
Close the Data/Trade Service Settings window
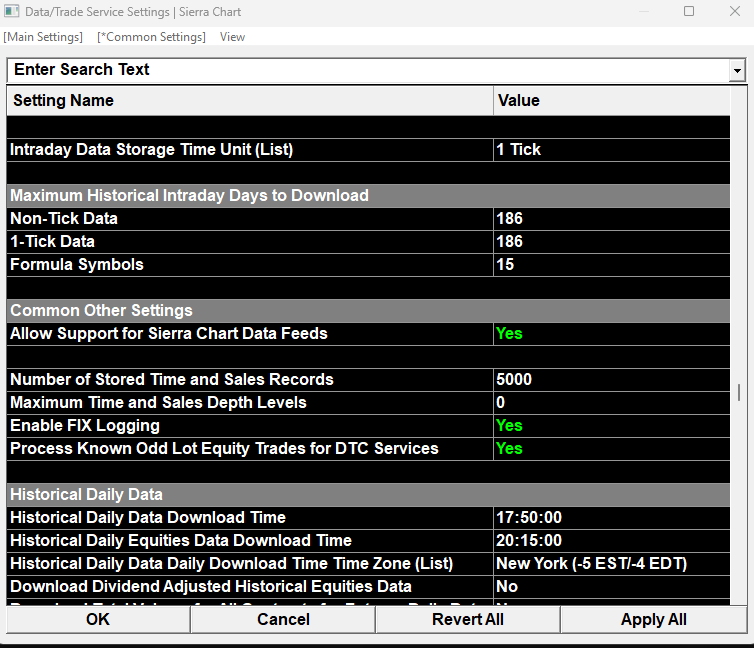[735, 11]
